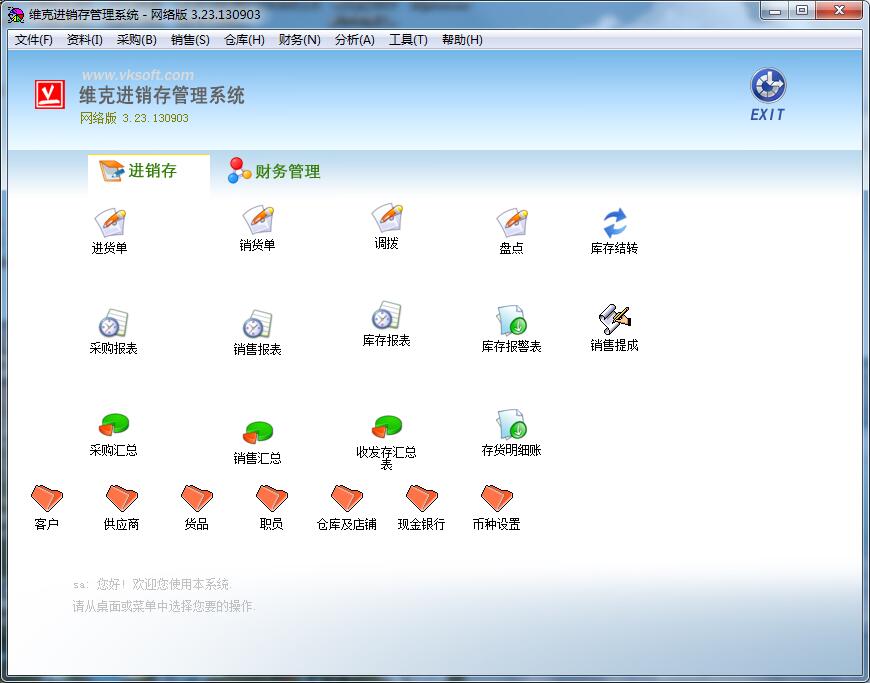Switch to the 进销存 tab

click(x=149, y=171)
